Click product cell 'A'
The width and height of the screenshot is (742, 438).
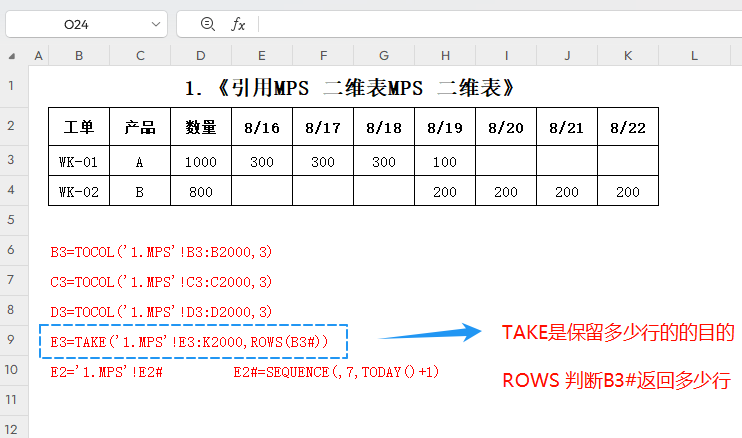point(140,161)
